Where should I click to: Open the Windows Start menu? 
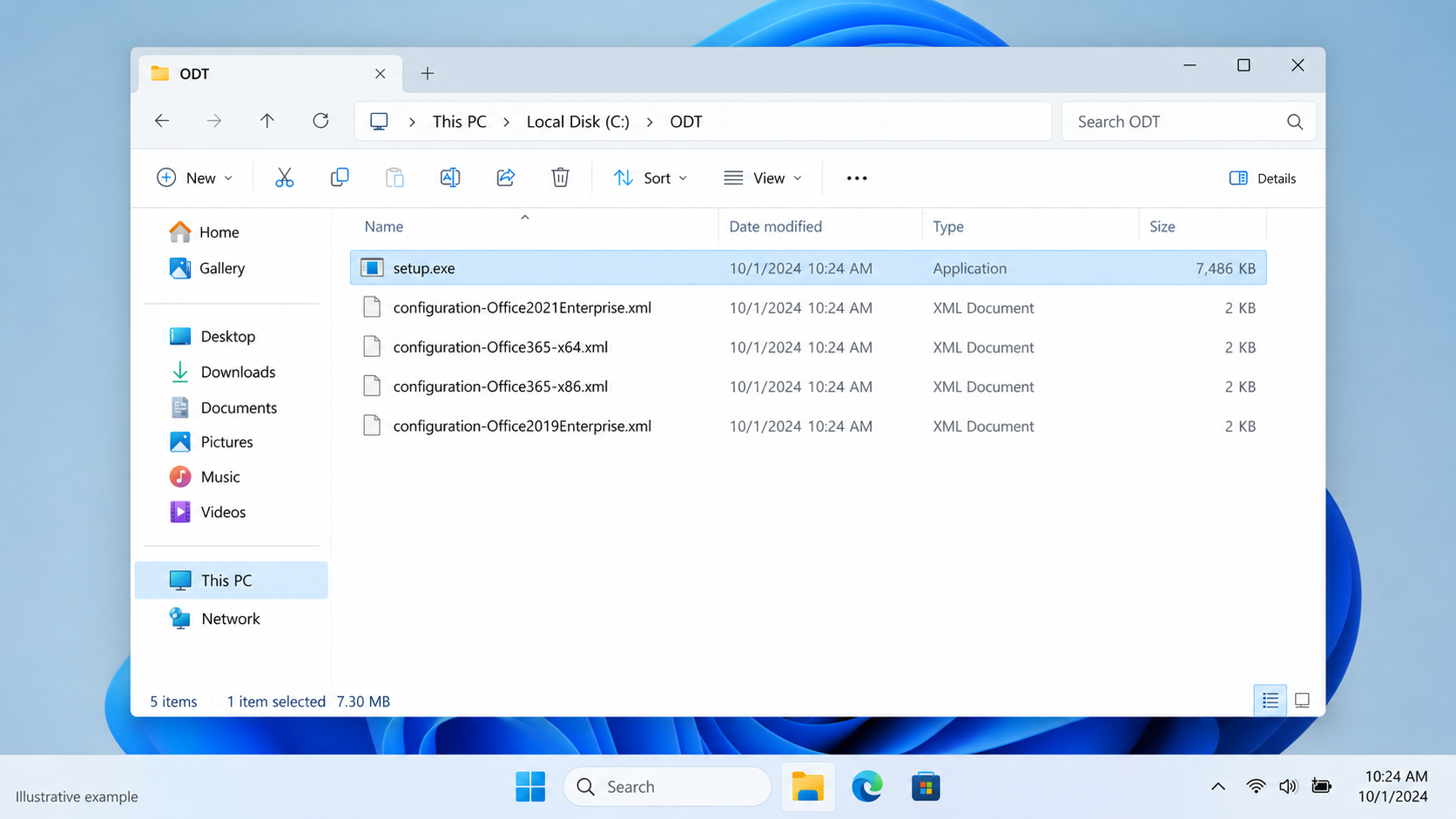(x=530, y=787)
